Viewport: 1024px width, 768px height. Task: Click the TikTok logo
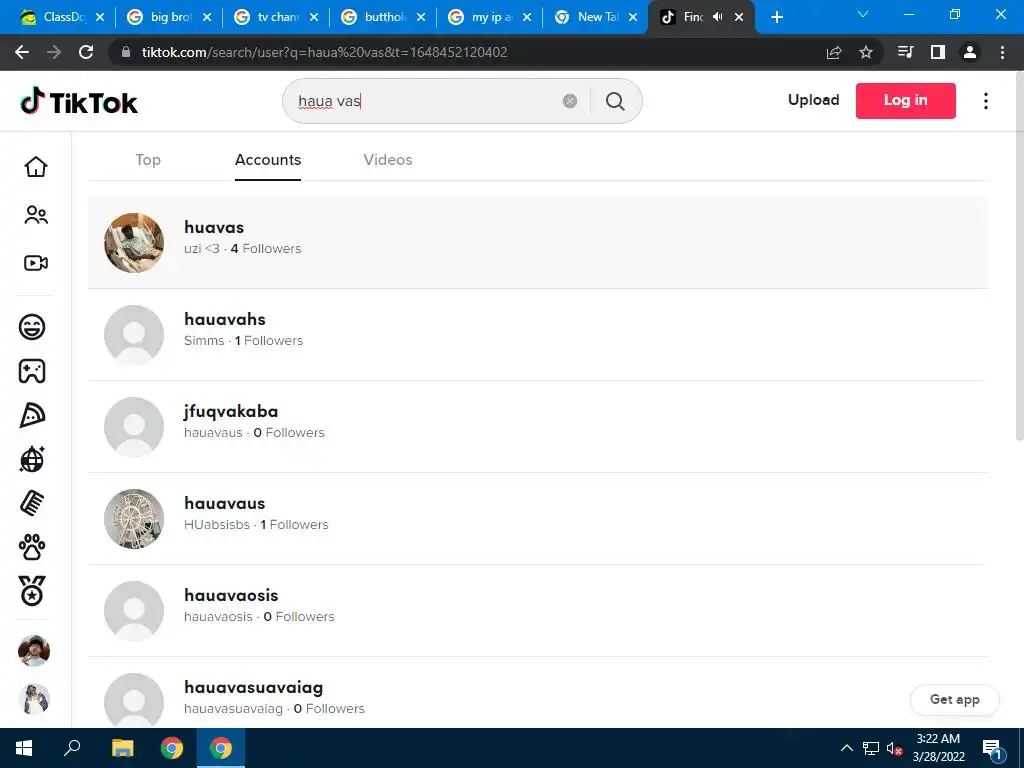[x=79, y=102]
